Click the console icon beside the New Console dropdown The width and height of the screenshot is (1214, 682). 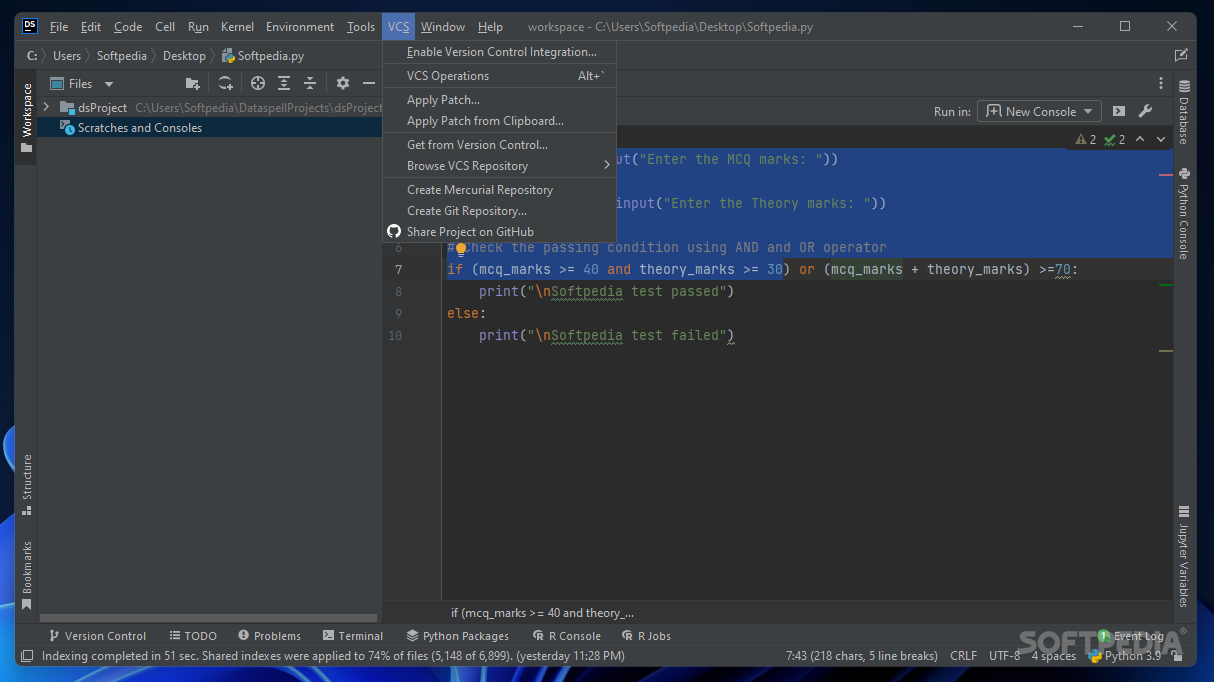(x=1119, y=112)
